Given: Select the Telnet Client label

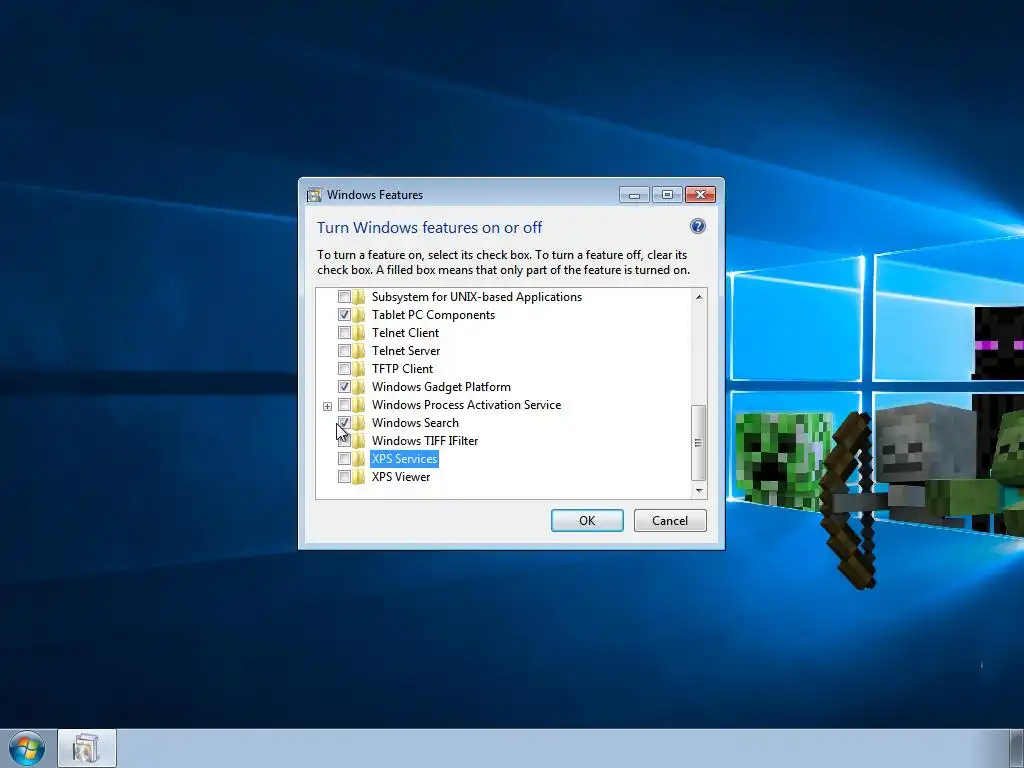Looking at the screenshot, I should 405,333.
